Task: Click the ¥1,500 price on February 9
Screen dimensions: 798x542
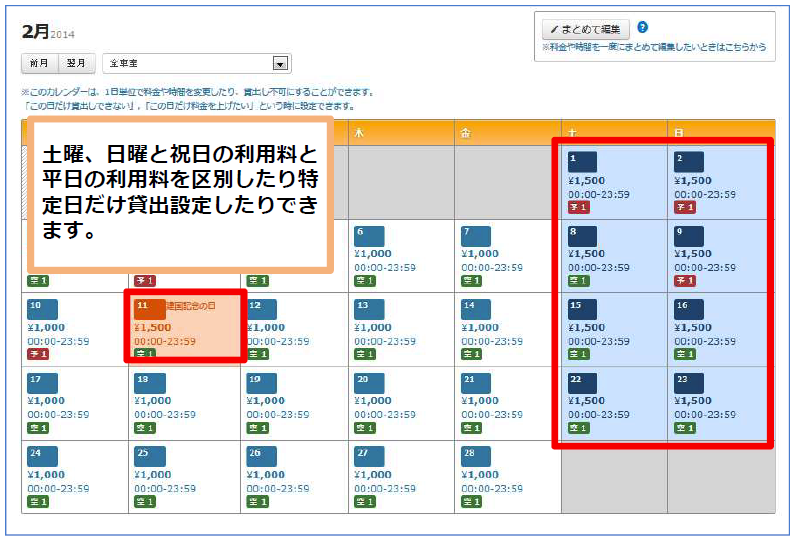Action: [x=693, y=254]
